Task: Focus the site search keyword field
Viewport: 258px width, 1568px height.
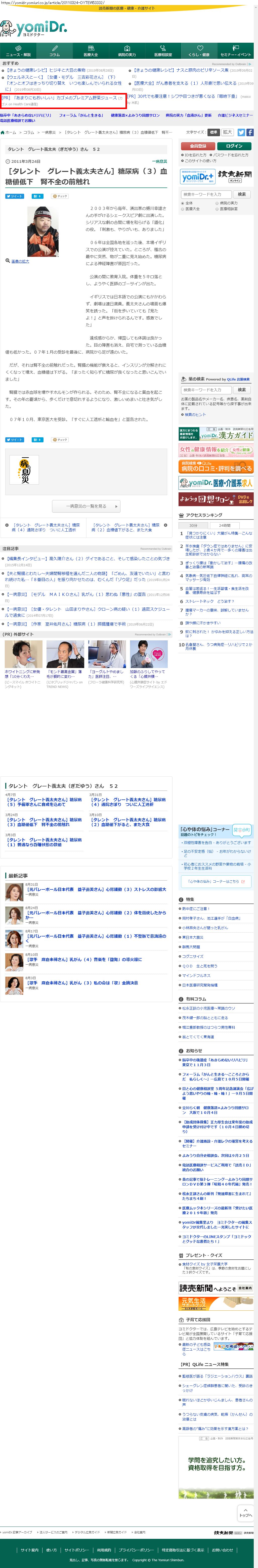Action: click(x=206, y=194)
